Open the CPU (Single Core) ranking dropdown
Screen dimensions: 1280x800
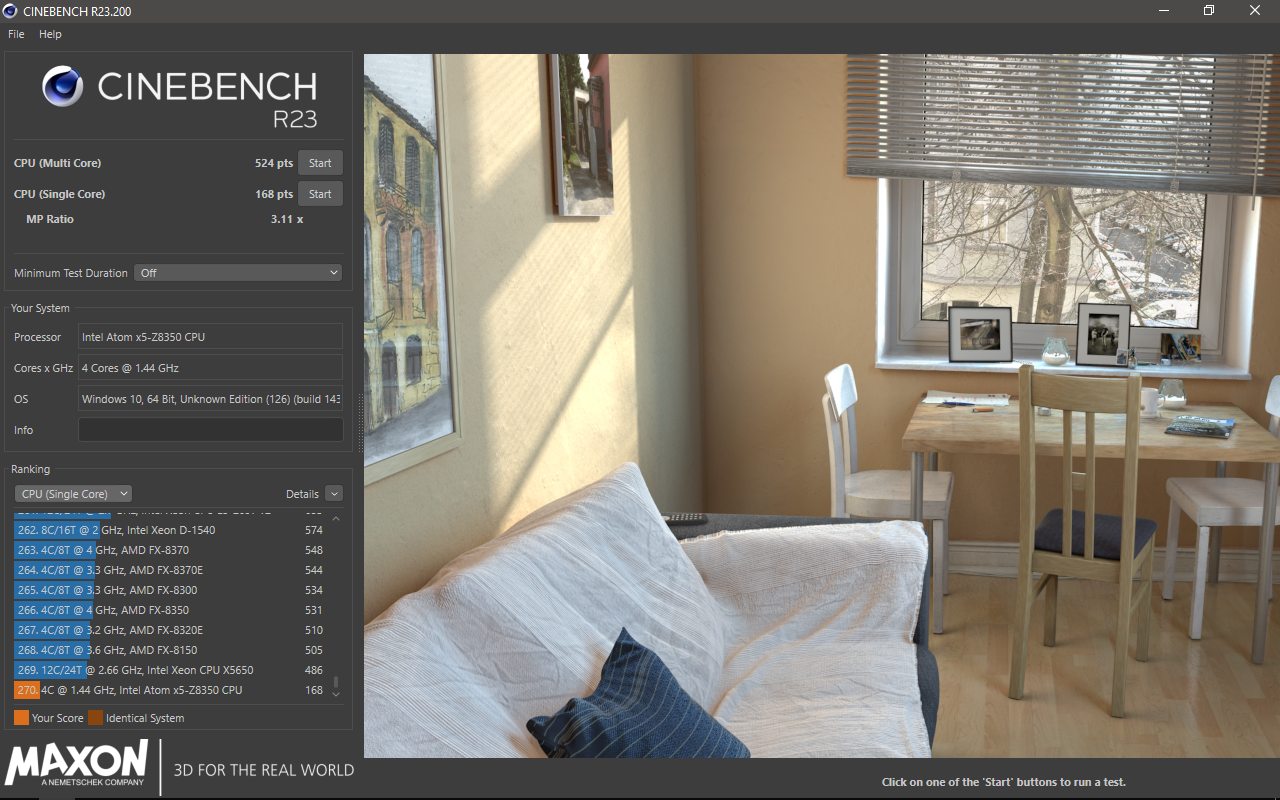coord(73,494)
